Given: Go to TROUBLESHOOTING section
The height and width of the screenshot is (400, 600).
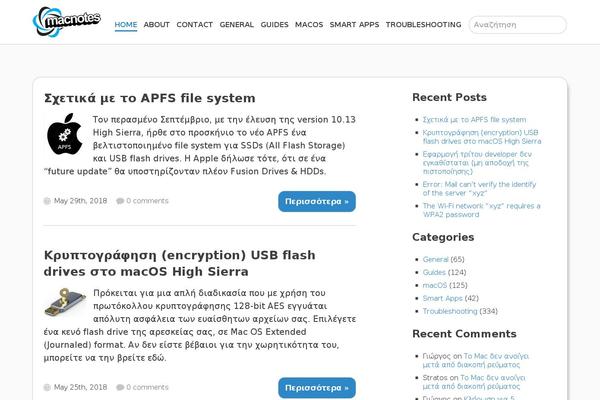Looking at the screenshot, I should tap(424, 24).
